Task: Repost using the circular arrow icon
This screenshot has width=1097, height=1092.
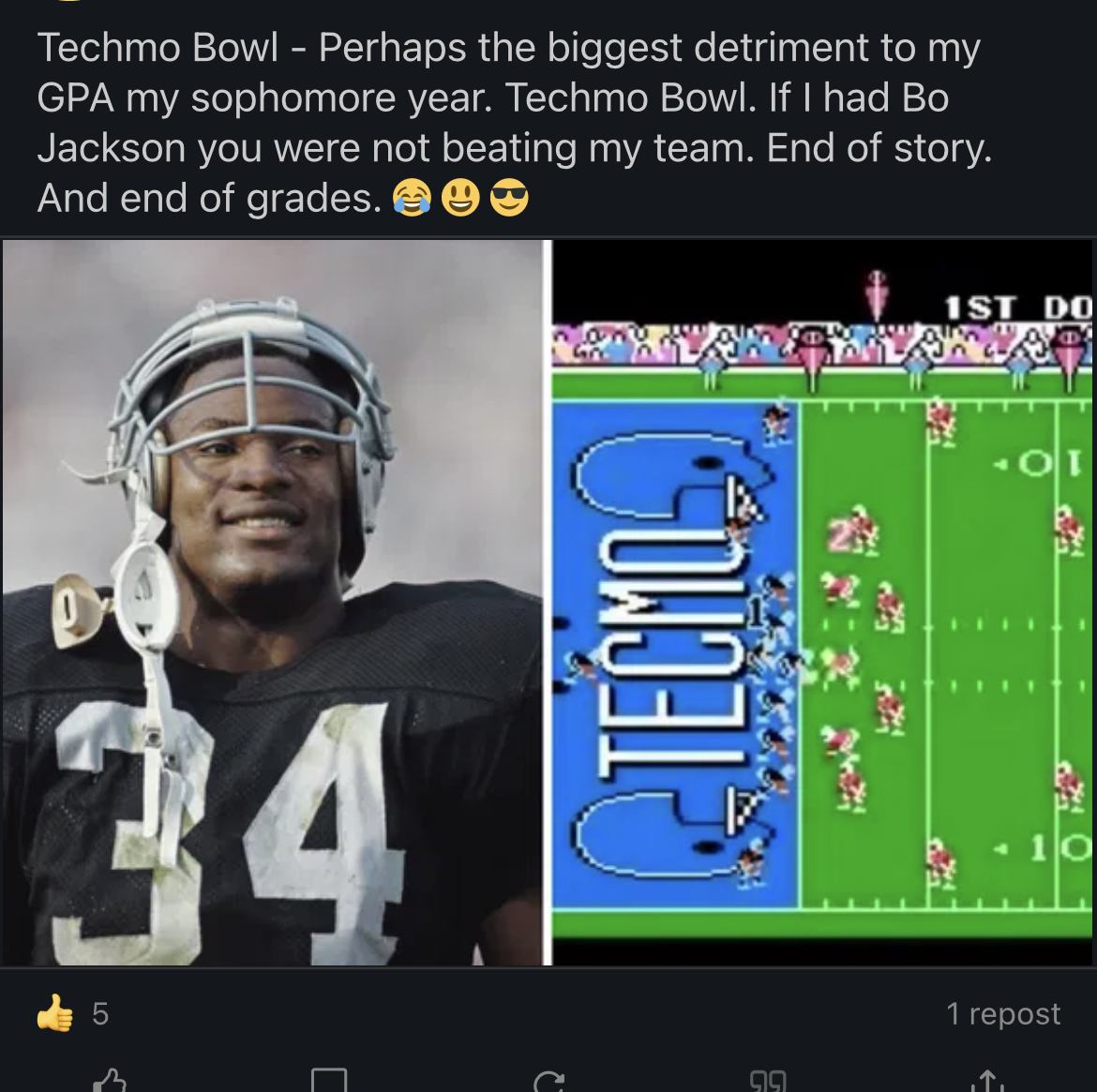Action: [548, 1083]
